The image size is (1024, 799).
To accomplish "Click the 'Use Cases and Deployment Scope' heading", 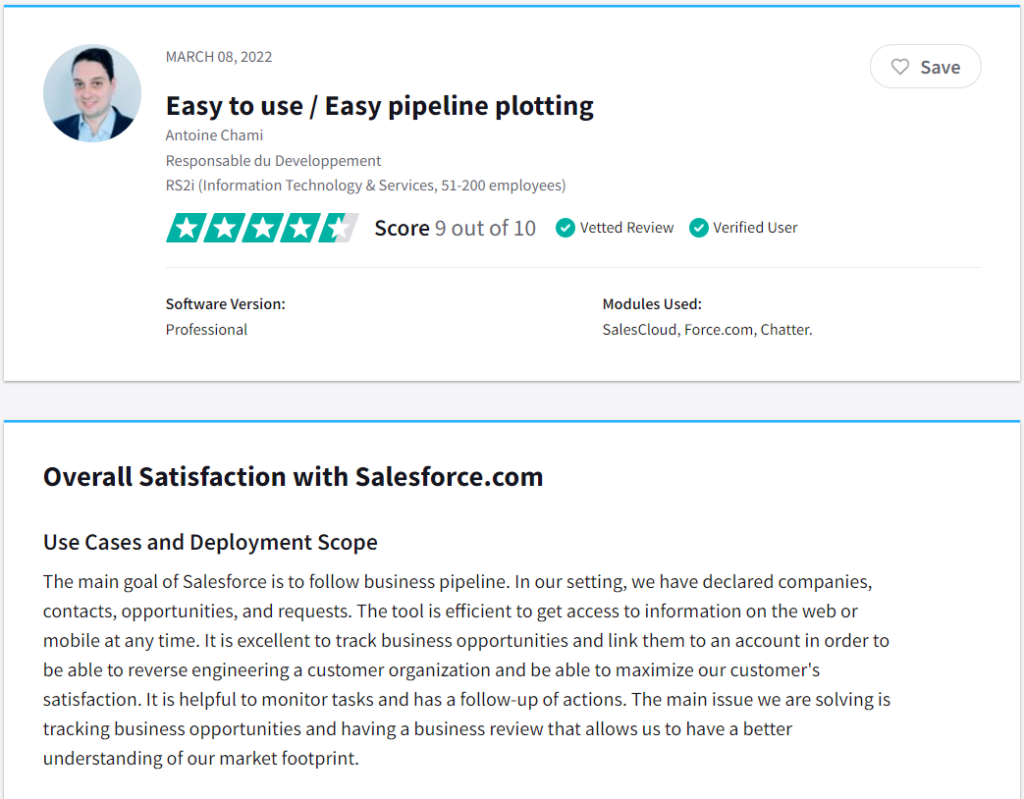I will point(210,543).
